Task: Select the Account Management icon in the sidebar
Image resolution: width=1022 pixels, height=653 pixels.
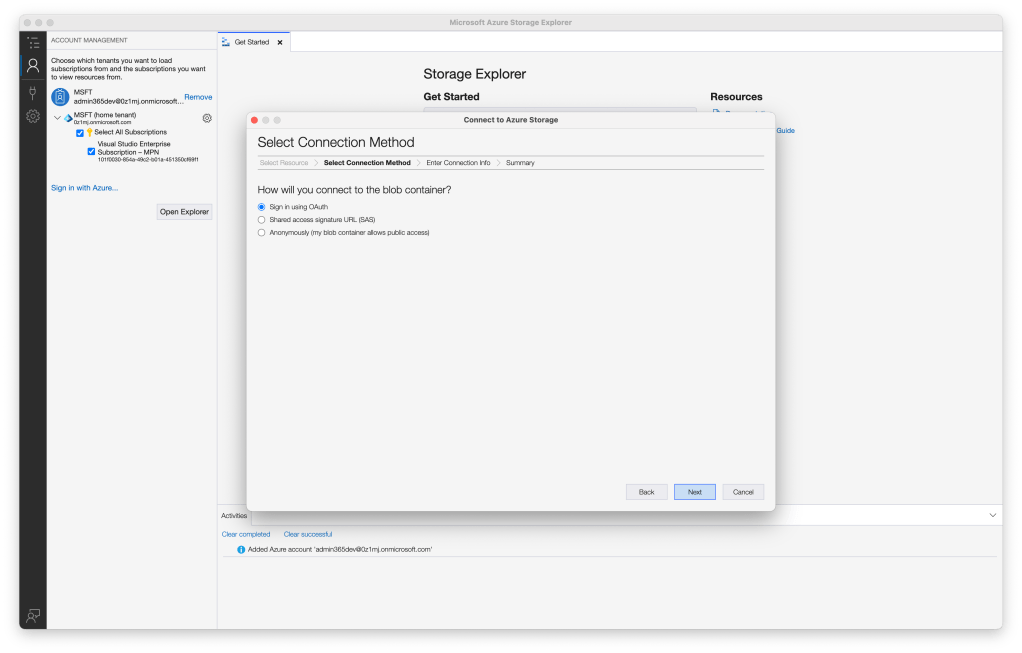Action: click(x=33, y=67)
